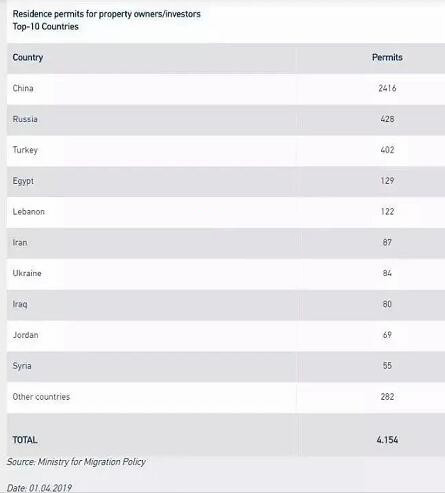Click the Source: Ministry for Migration Policy text
Screen dimensions: 445x493
pos(76,462)
